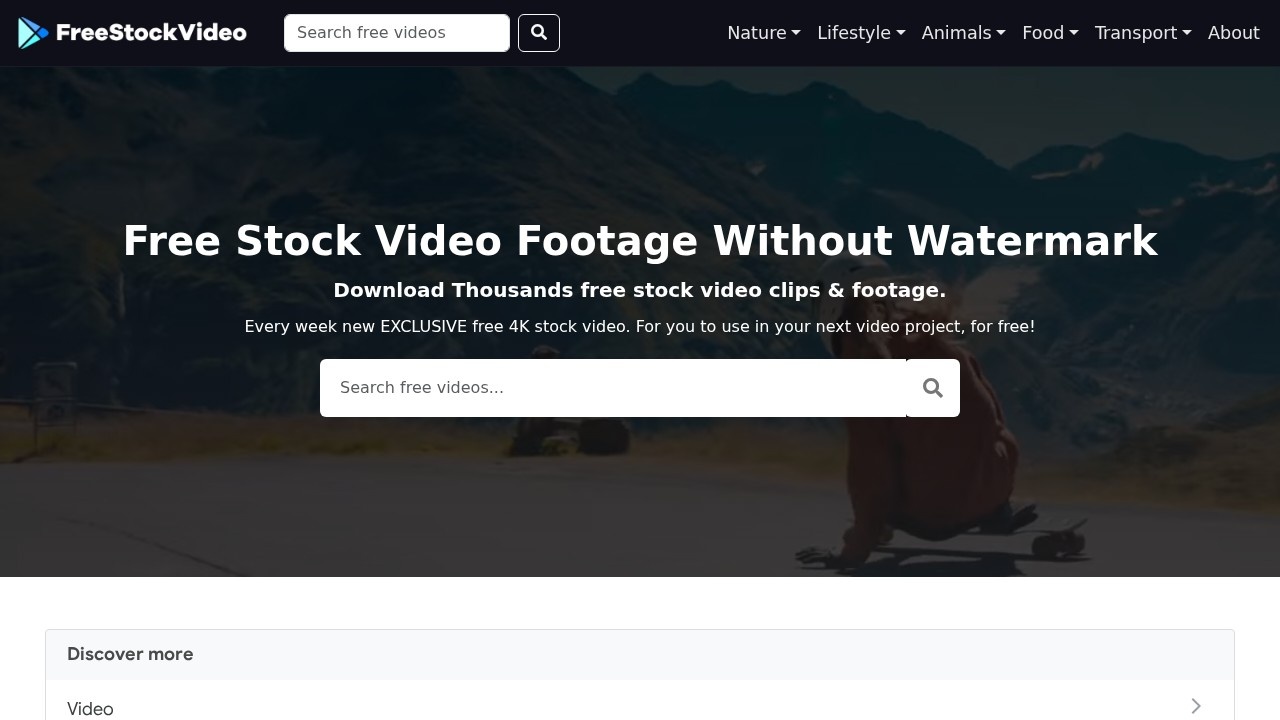Click inside the navbar search input field
This screenshot has width=1280, height=720.
[x=396, y=32]
